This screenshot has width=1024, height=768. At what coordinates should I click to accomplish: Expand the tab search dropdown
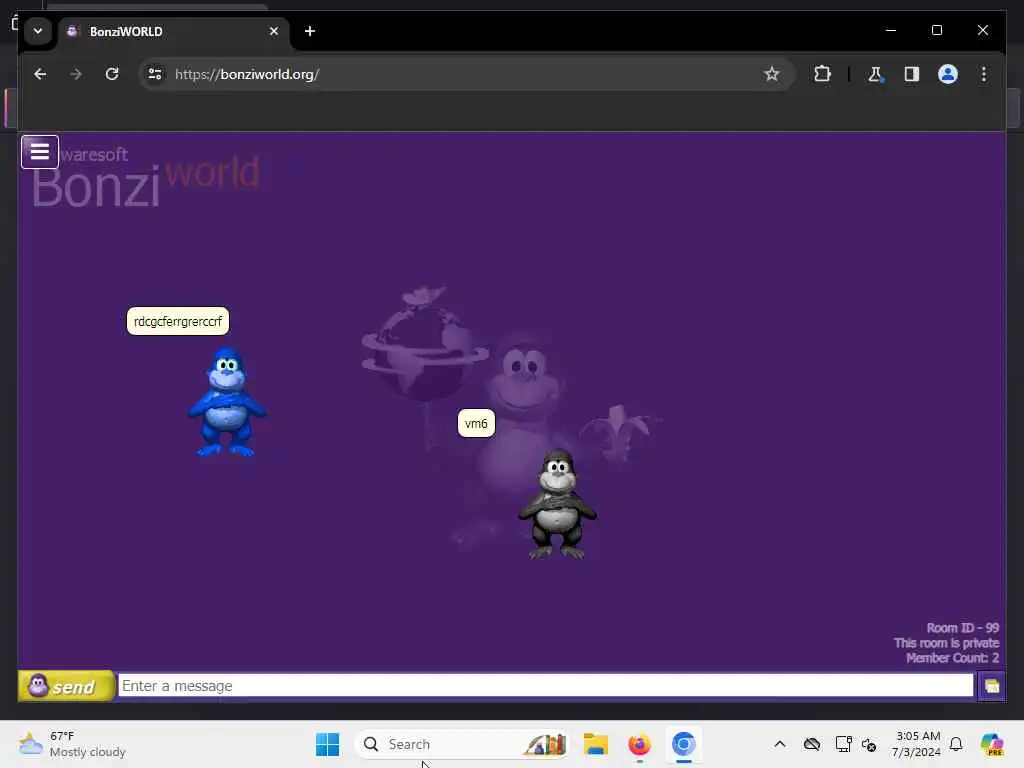coord(38,31)
